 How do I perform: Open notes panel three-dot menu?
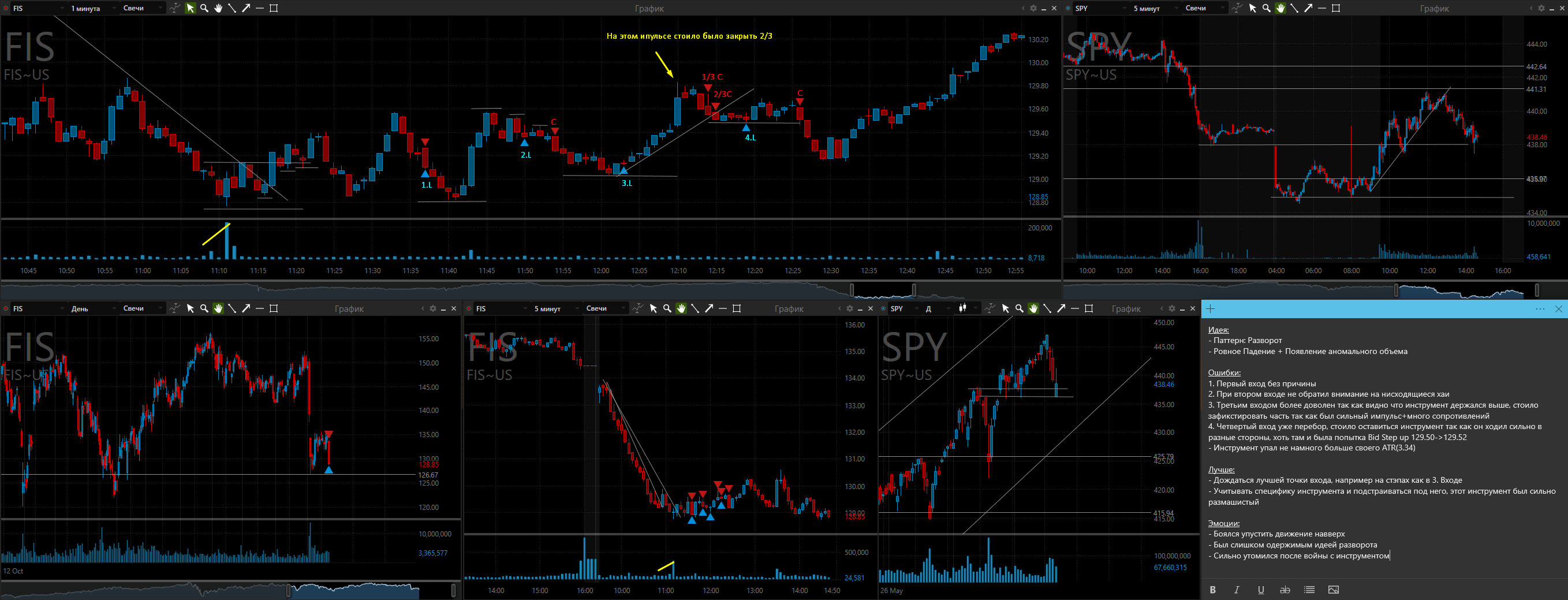pyautogui.click(x=1540, y=309)
